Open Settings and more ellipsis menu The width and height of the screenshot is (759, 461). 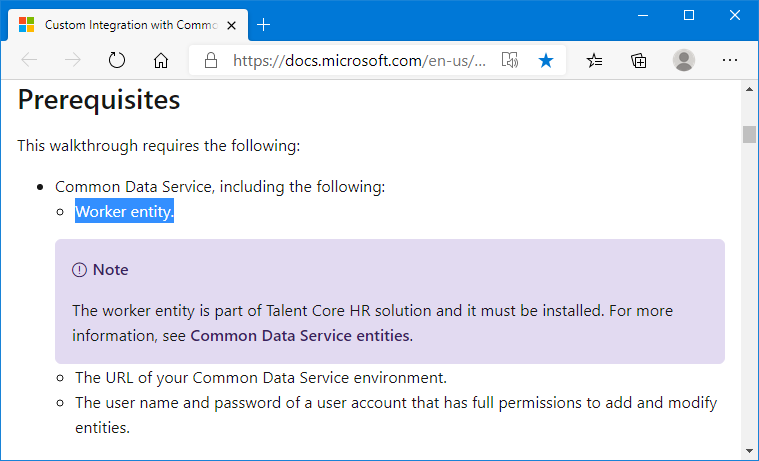(729, 60)
